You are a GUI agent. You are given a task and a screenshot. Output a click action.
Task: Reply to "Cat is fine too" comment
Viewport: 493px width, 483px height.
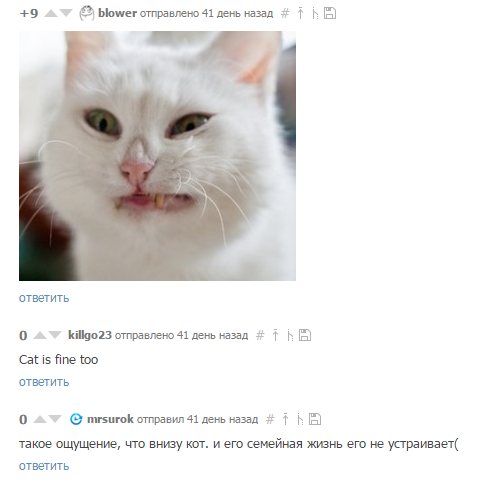click(x=44, y=382)
